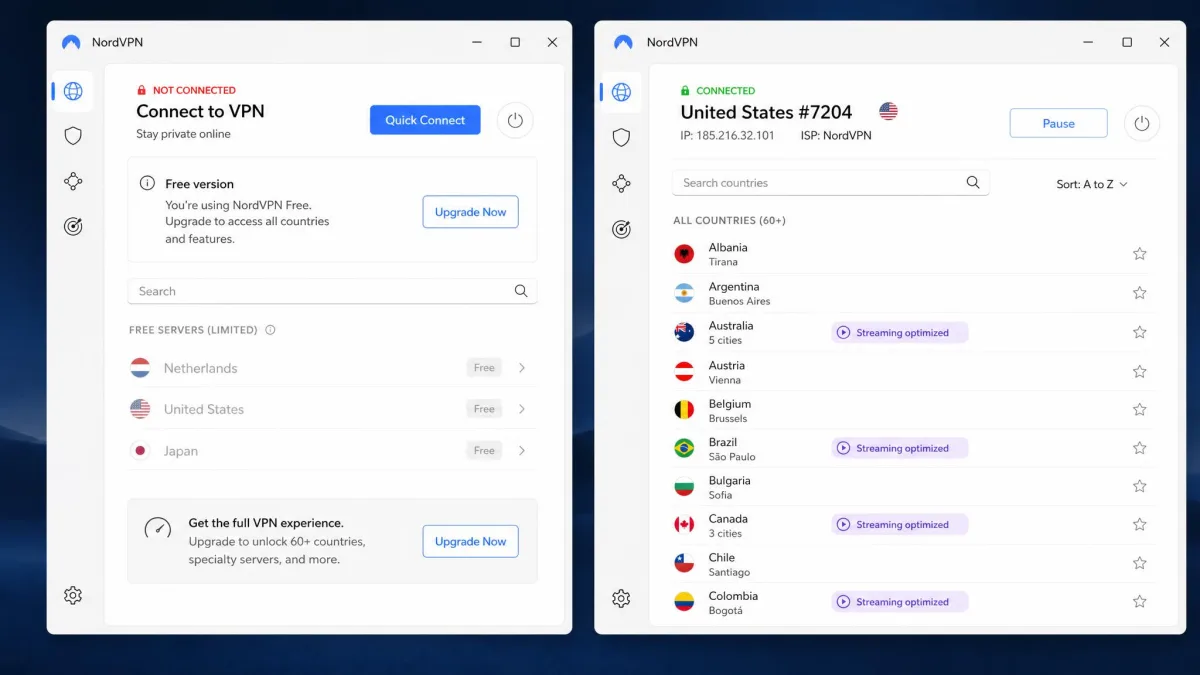The image size is (1200, 675).
Task: Click Upgrade Now in full VPN experience card
Action: 470,541
